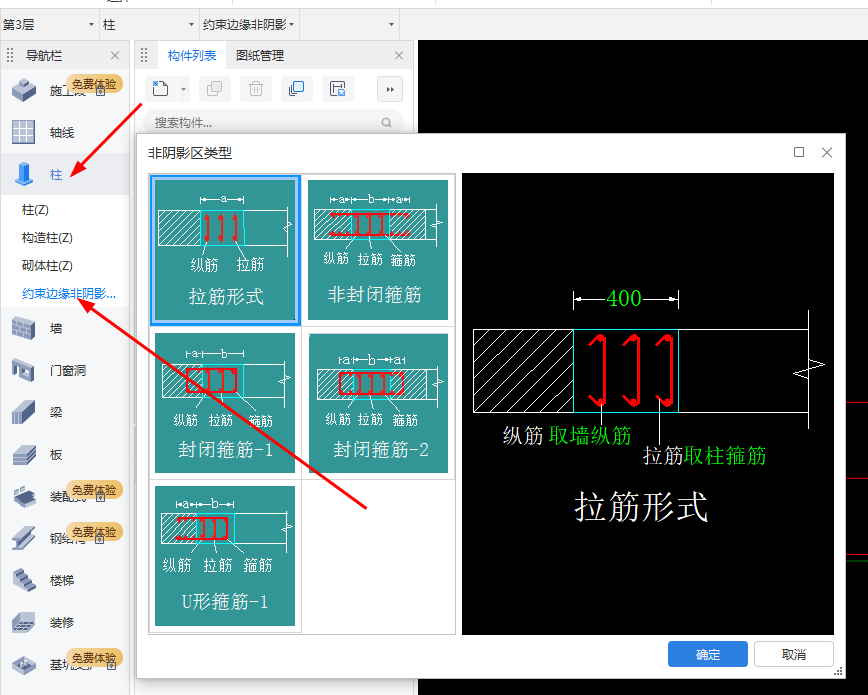The image size is (868, 695).
Task: Select the 柱 column category icon
Action: (x=23, y=174)
